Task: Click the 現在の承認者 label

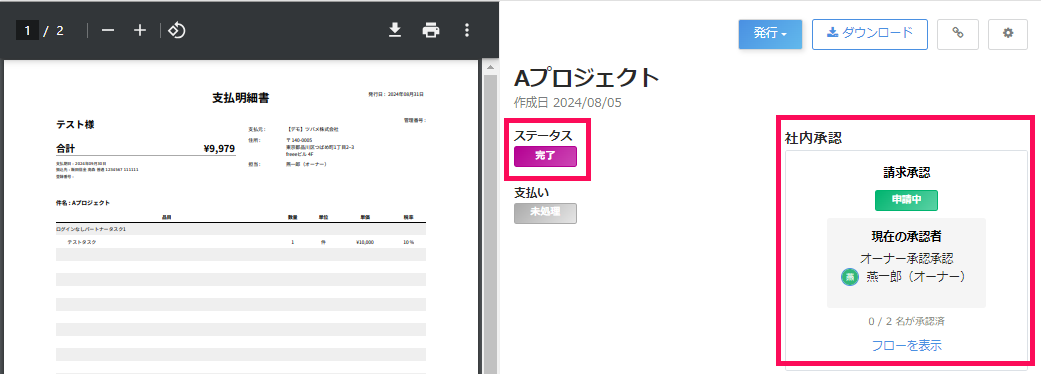Action: coord(906,236)
